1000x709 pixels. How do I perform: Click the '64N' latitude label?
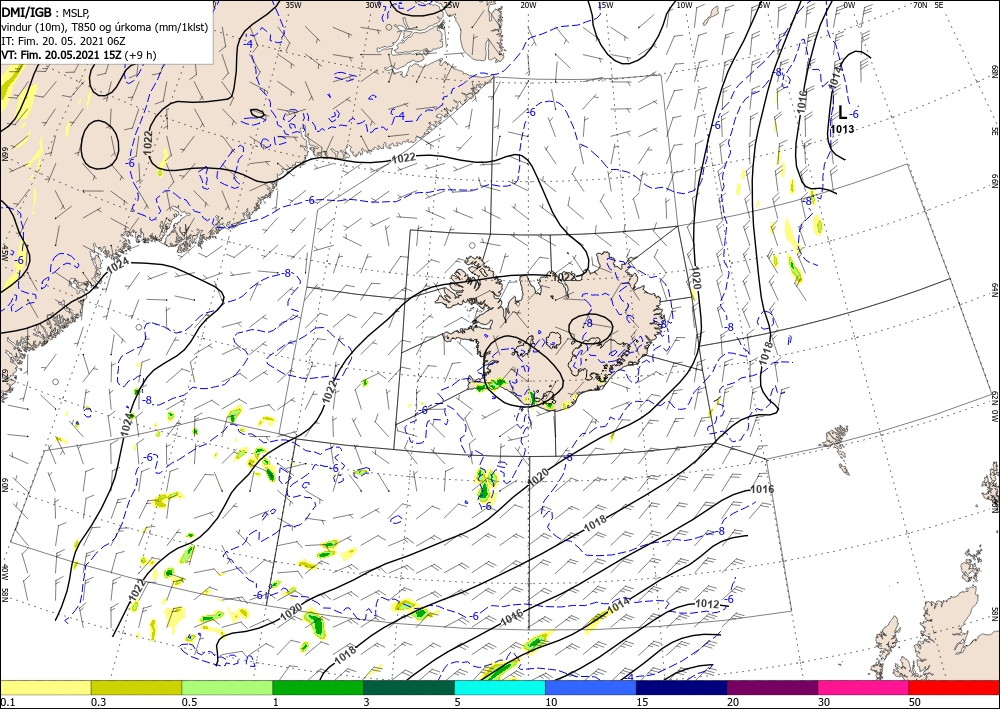995,289
